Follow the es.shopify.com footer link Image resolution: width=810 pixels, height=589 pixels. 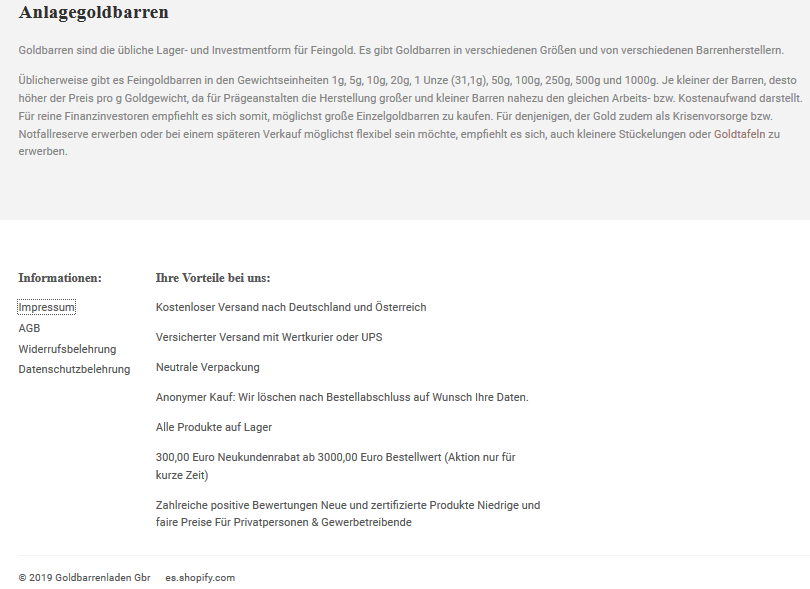tap(200, 577)
